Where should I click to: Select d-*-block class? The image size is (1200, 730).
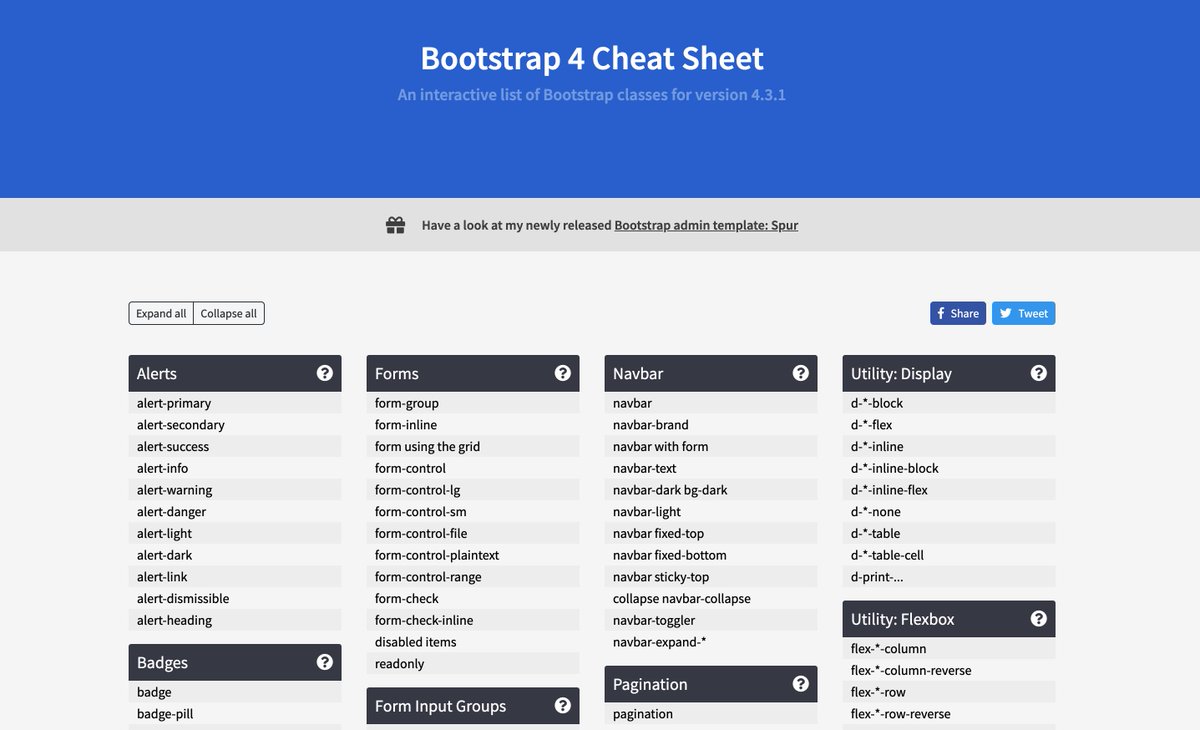949,403
